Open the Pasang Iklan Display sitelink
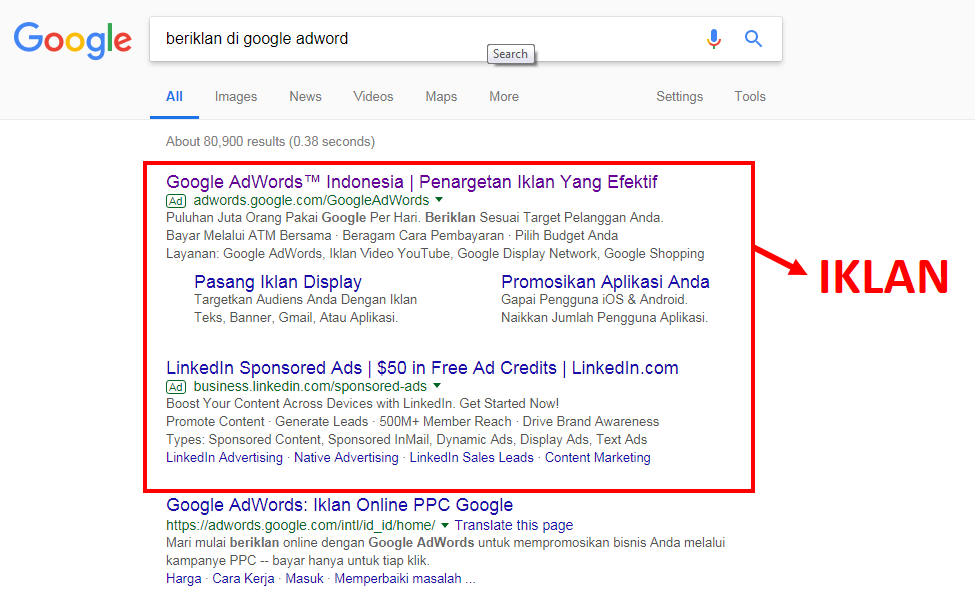 (x=278, y=282)
